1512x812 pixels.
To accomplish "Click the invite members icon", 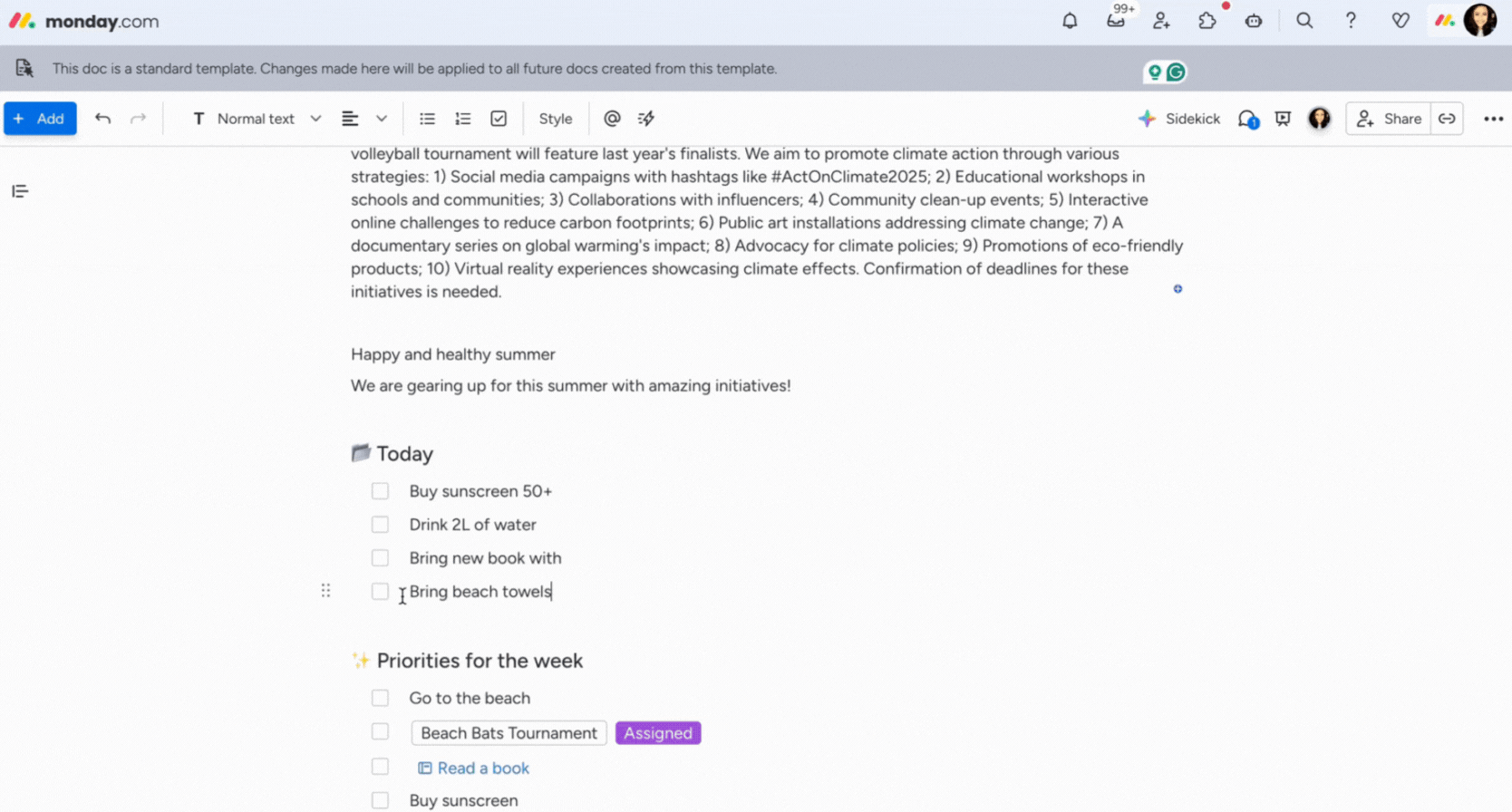I will pyautogui.click(x=1161, y=21).
